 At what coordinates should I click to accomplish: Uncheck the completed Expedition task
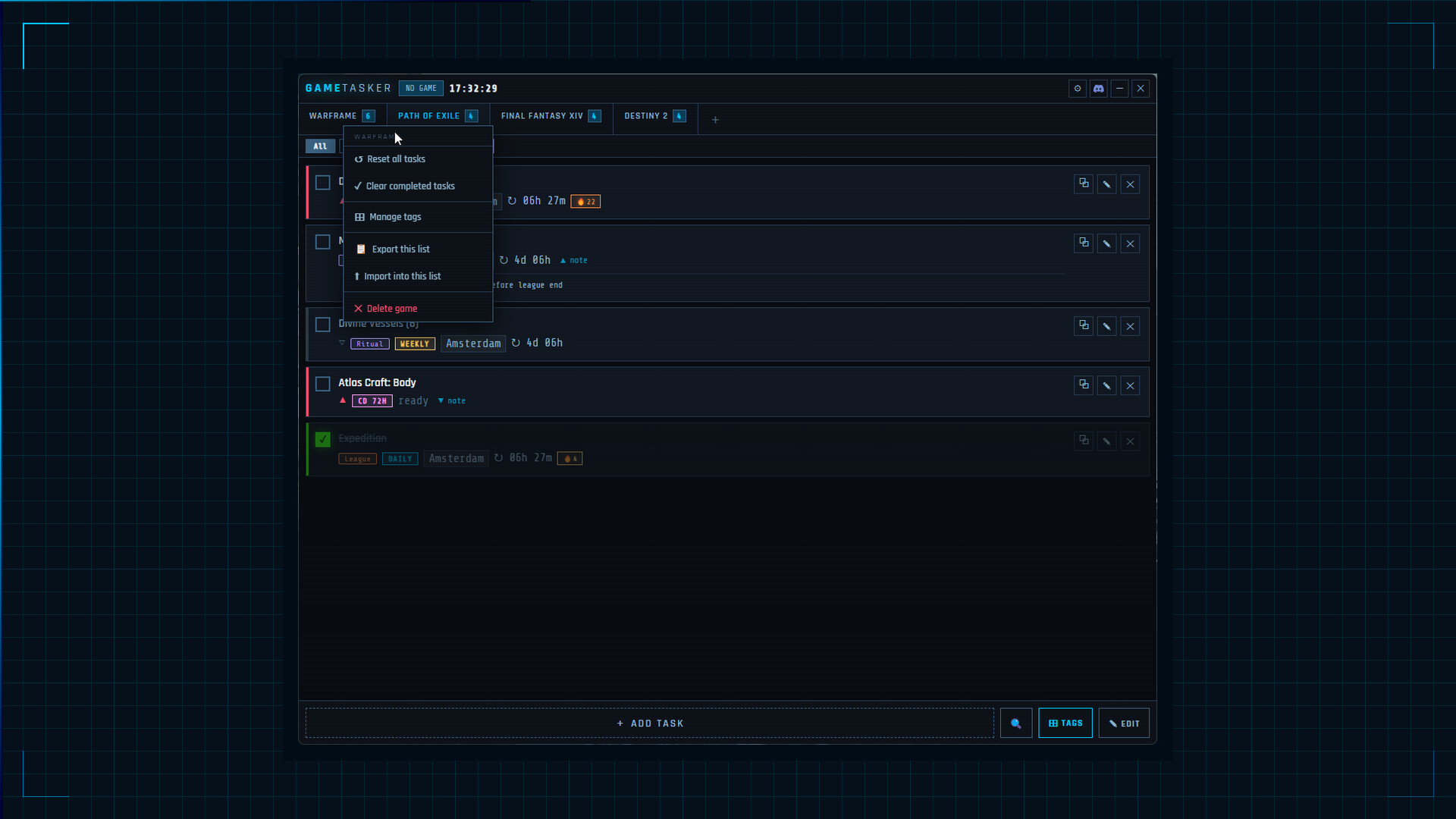coord(322,439)
